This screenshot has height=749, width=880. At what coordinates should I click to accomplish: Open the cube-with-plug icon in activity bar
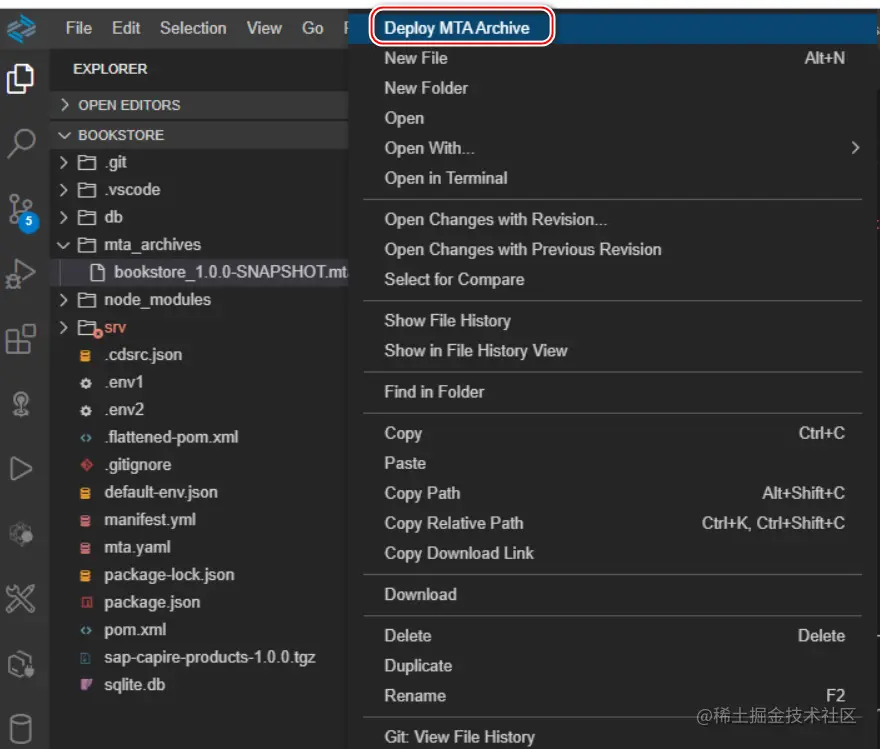point(21,664)
